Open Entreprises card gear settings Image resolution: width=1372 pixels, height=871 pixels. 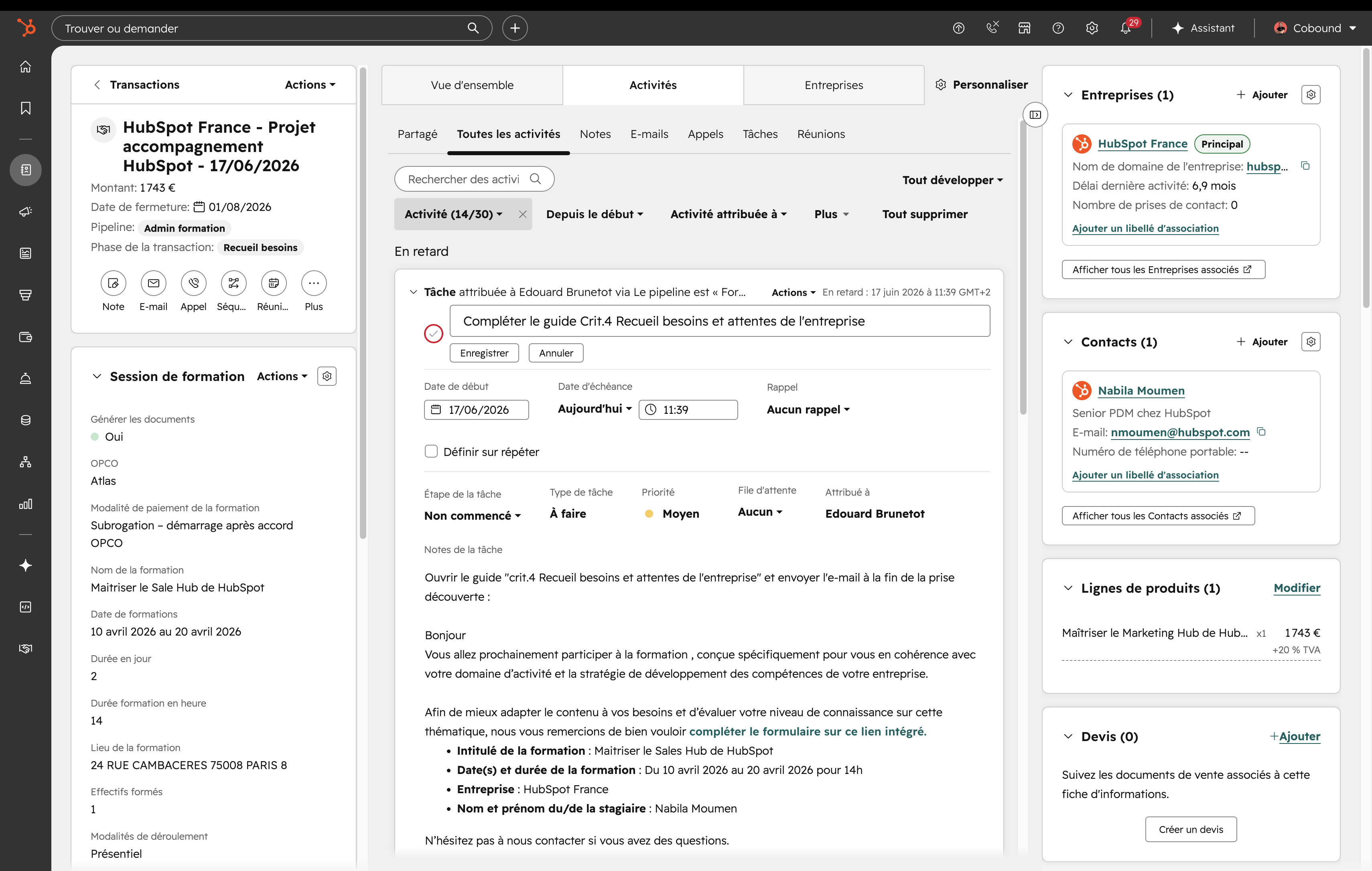click(1311, 95)
